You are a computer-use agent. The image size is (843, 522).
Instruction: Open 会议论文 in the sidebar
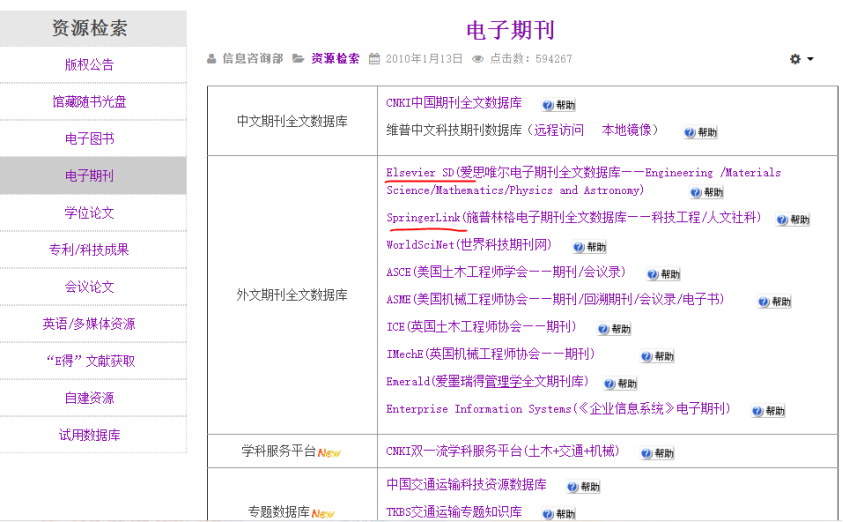[x=89, y=287]
